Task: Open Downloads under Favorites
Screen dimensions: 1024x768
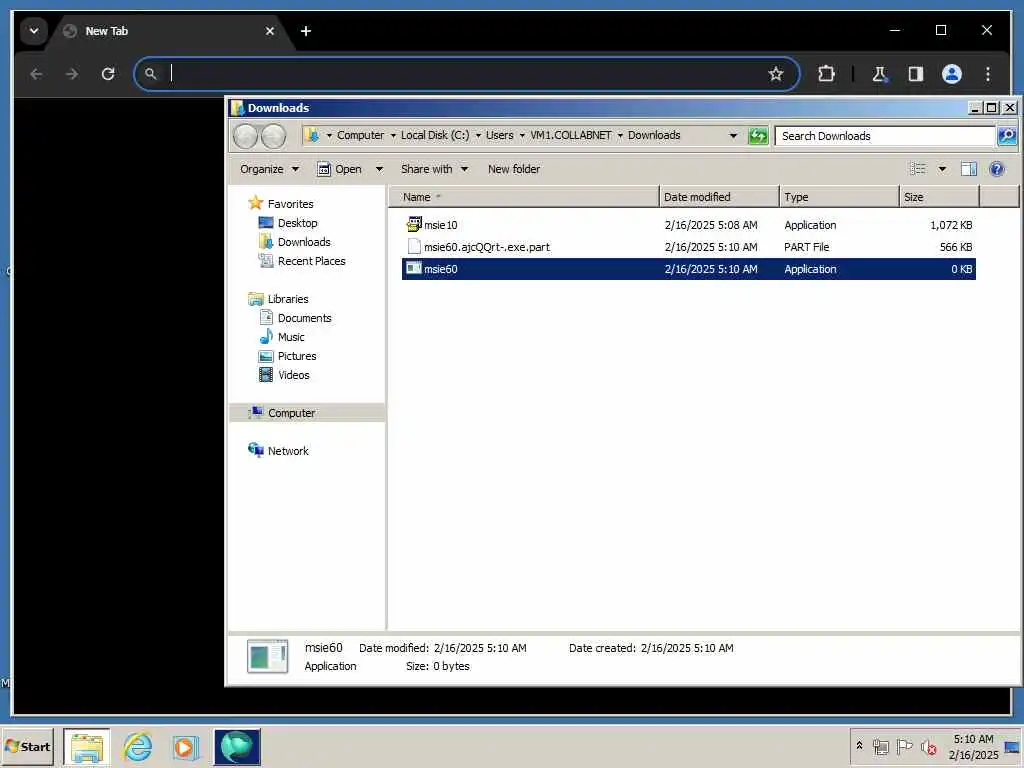Action: (x=295, y=242)
